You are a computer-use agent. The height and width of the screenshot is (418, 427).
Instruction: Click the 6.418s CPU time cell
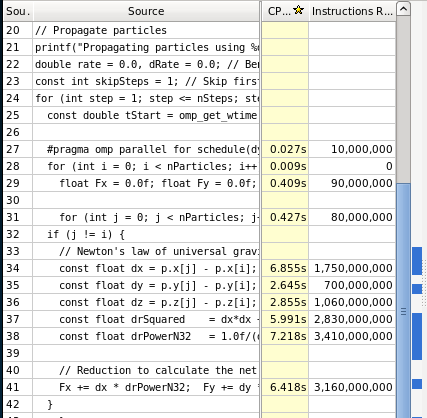285,387
